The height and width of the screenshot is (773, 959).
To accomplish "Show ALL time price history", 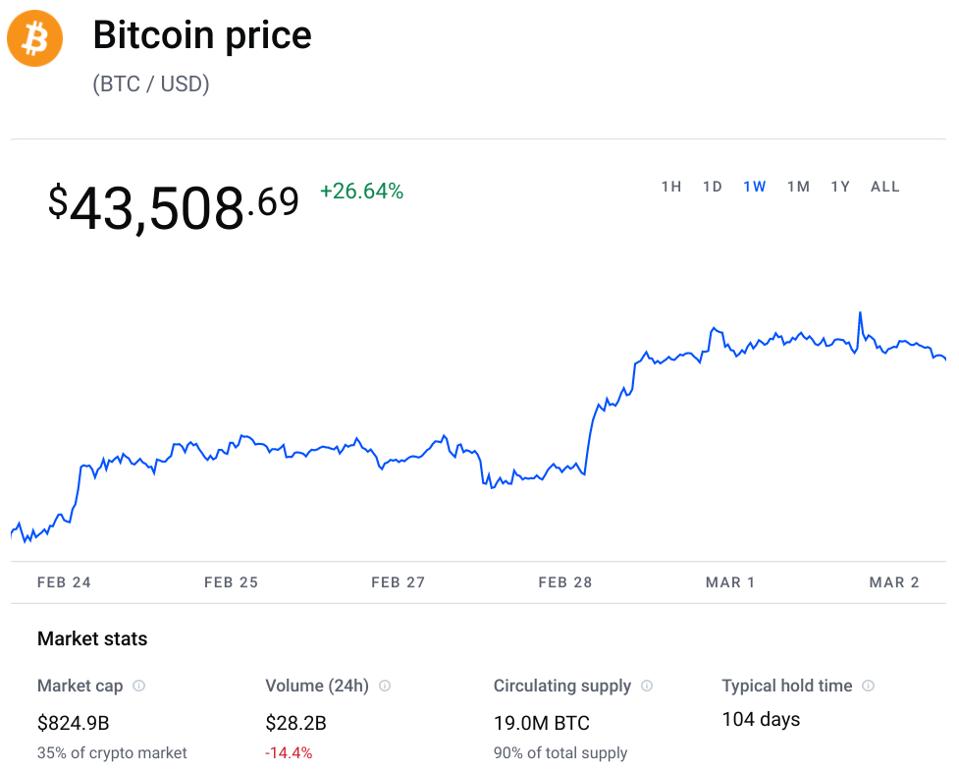I will click(885, 187).
